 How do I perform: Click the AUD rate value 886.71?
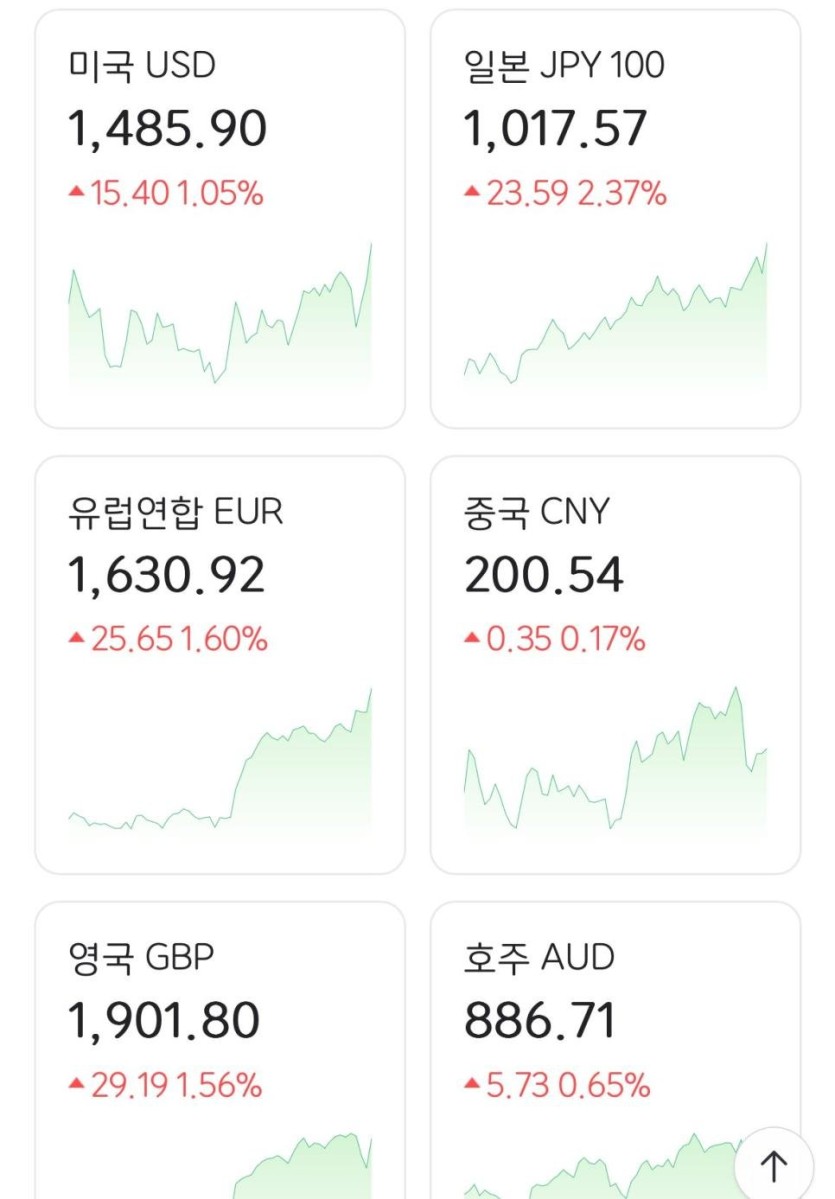click(540, 1021)
